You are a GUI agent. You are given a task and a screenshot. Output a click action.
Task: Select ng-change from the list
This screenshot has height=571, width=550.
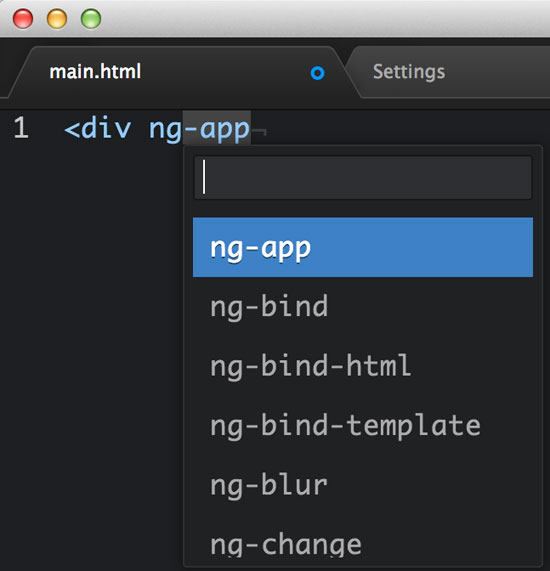[363, 544]
